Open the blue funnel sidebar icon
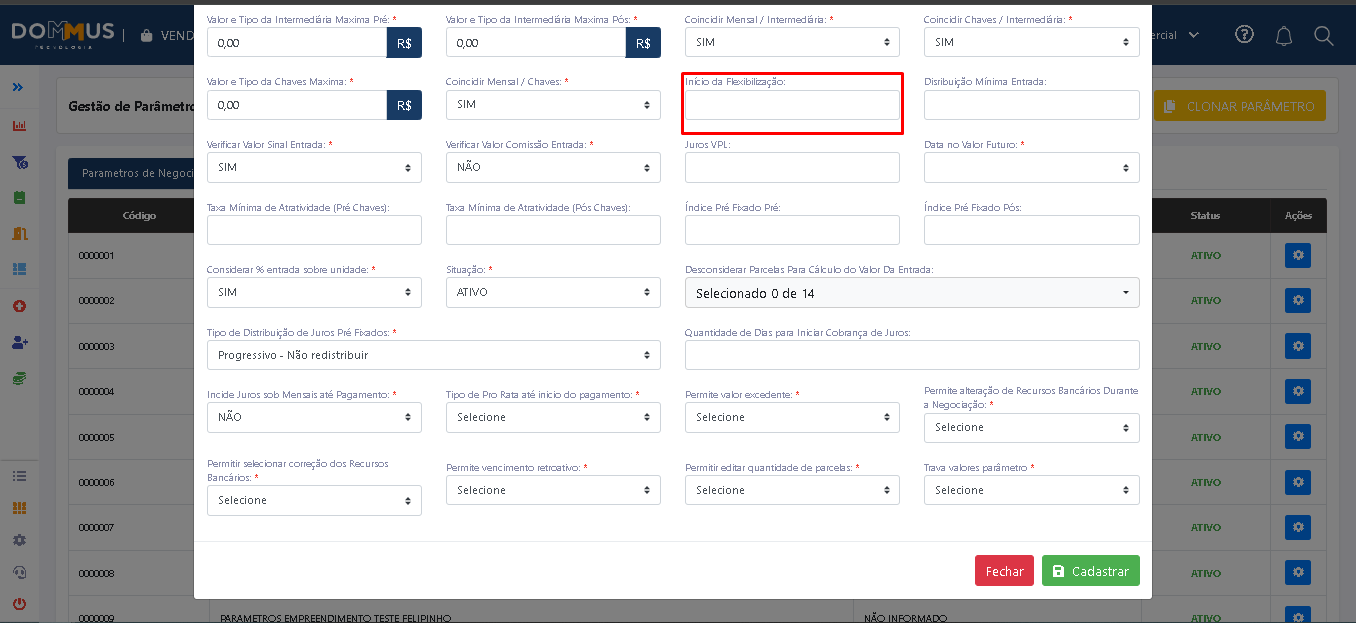This screenshot has height=623, width=1356. coord(18,162)
